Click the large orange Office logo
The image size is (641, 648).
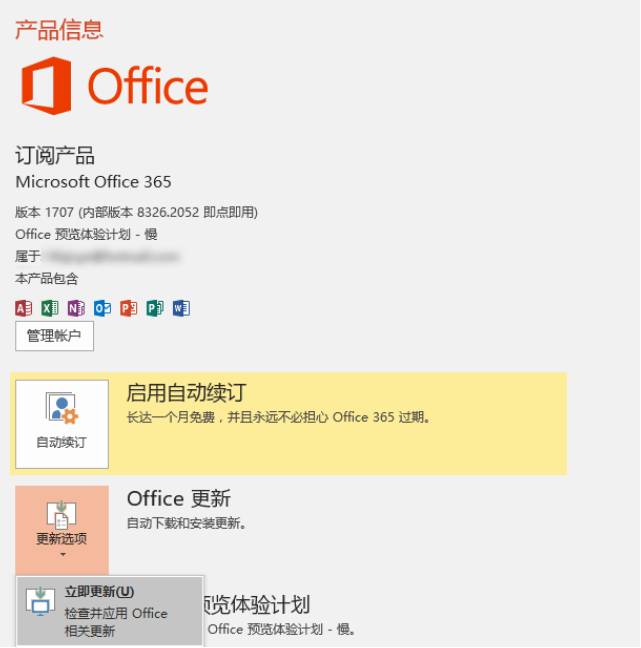pyautogui.click(x=114, y=86)
